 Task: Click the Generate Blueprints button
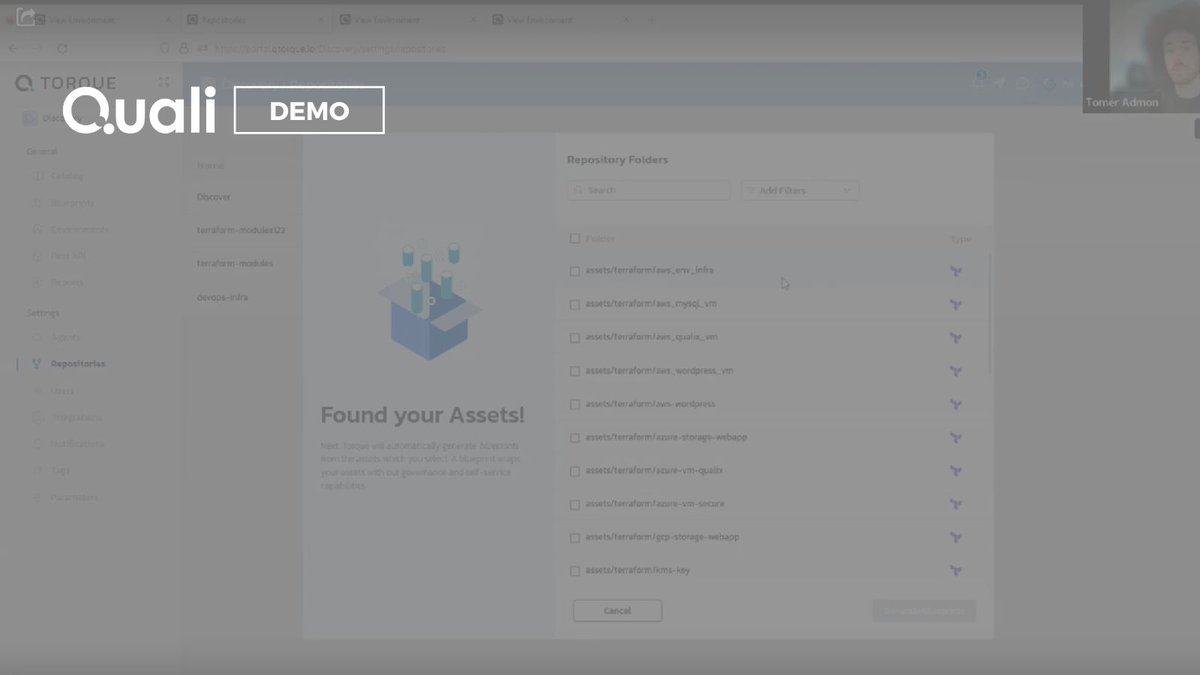pos(924,611)
